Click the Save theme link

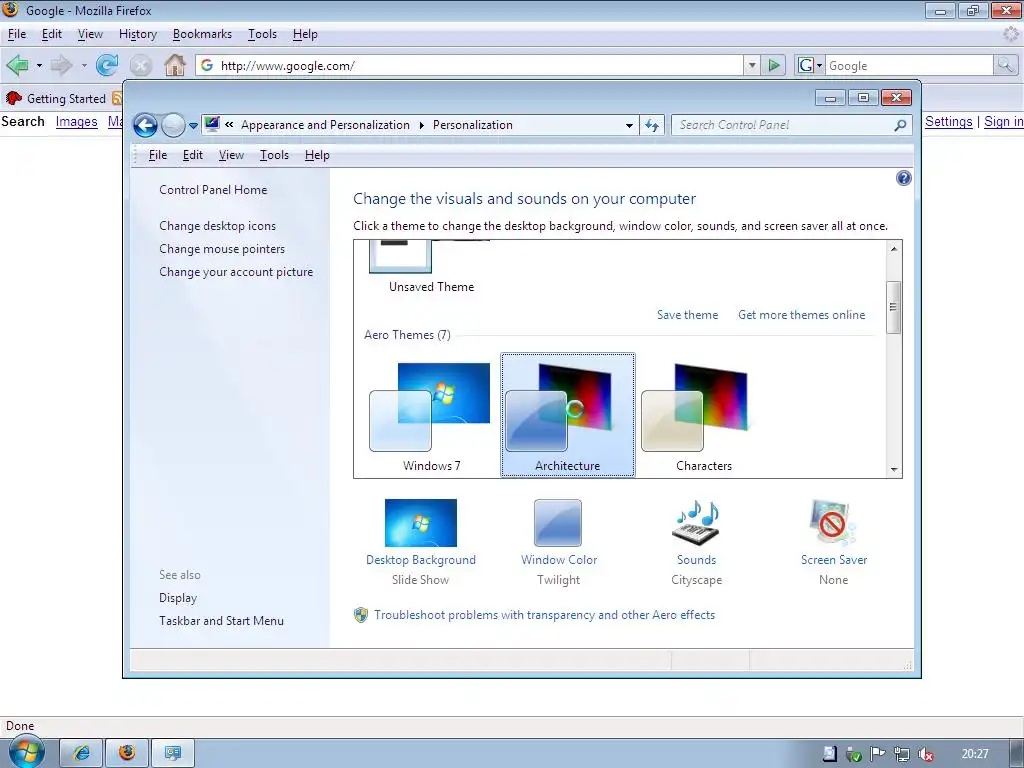(687, 315)
